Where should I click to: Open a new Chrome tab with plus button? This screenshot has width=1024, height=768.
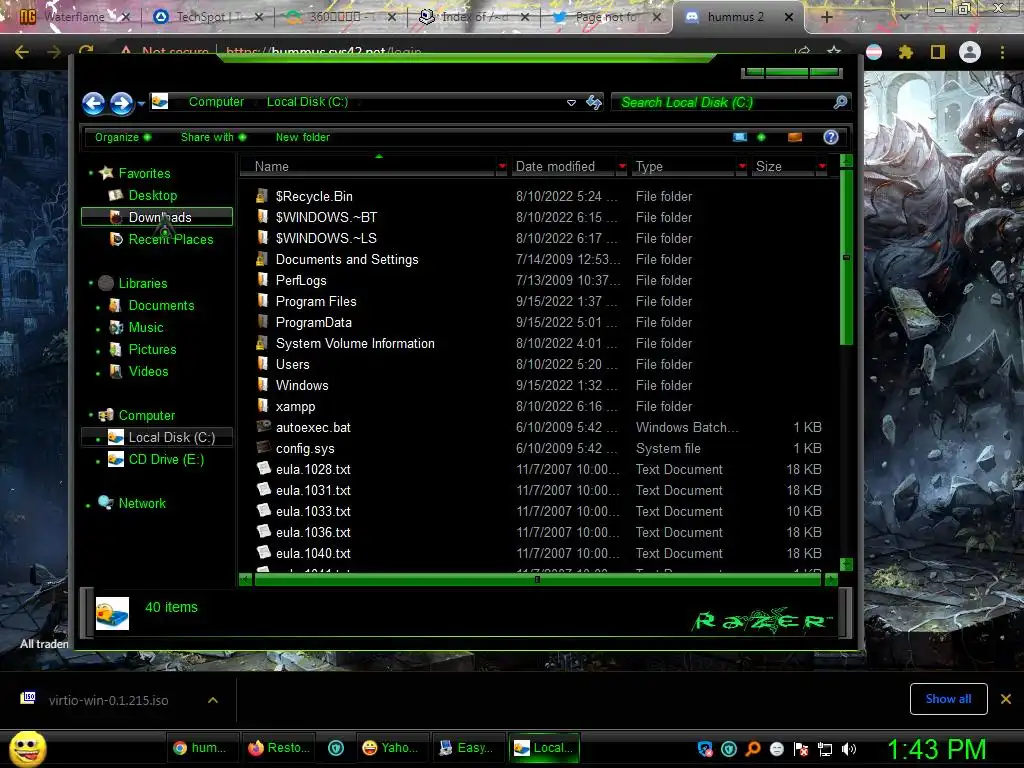[x=826, y=17]
